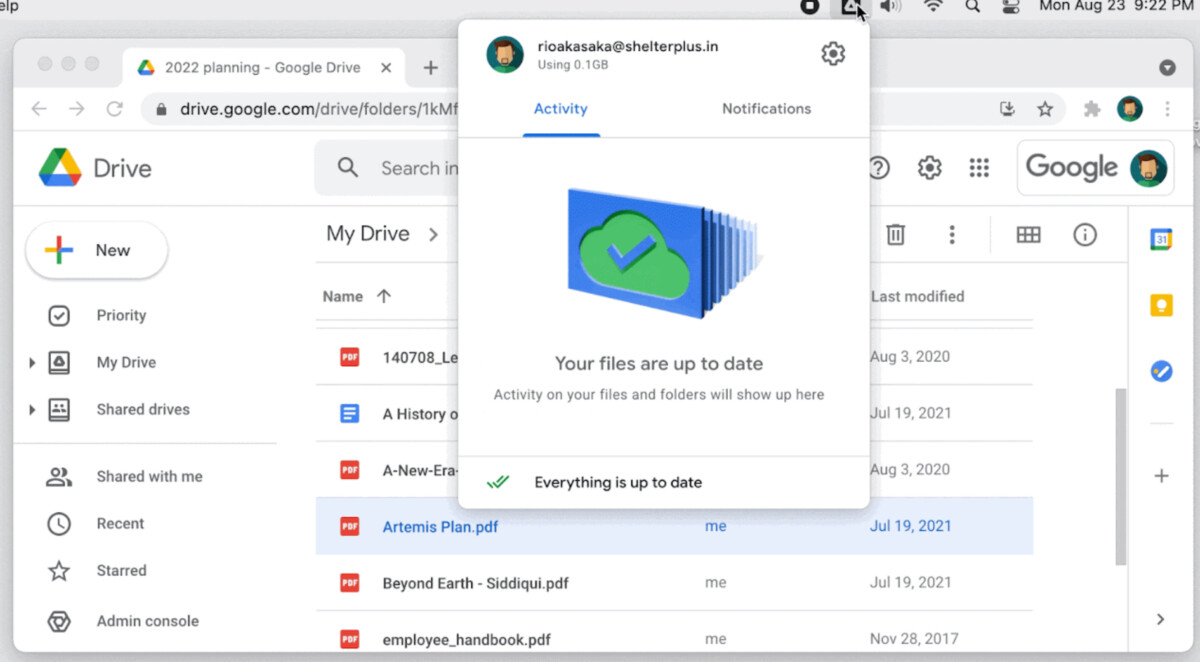Viewport: 1200px width, 662px height.
Task: Open Shared with me
Action: (x=149, y=476)
